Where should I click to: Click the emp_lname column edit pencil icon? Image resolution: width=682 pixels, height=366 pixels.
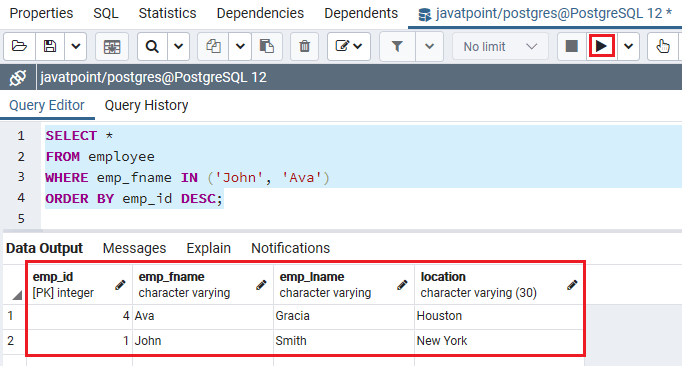pyautogui.click(x=402, y=285)
